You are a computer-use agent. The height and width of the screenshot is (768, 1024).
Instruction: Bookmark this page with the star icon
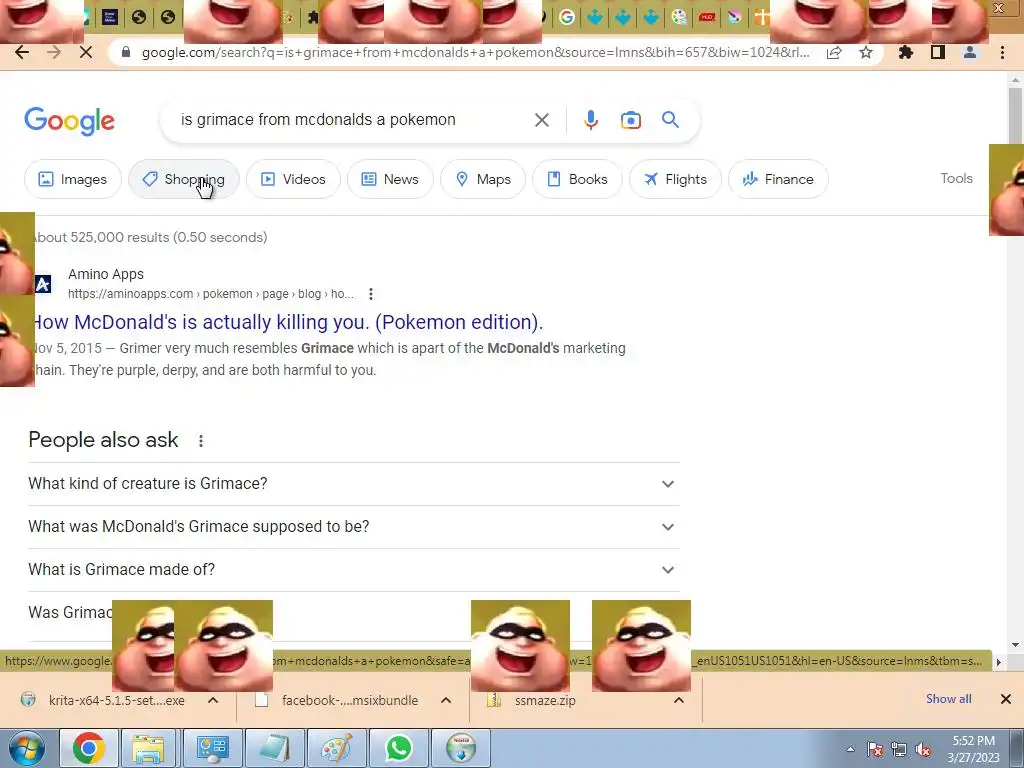coord(866,53)
